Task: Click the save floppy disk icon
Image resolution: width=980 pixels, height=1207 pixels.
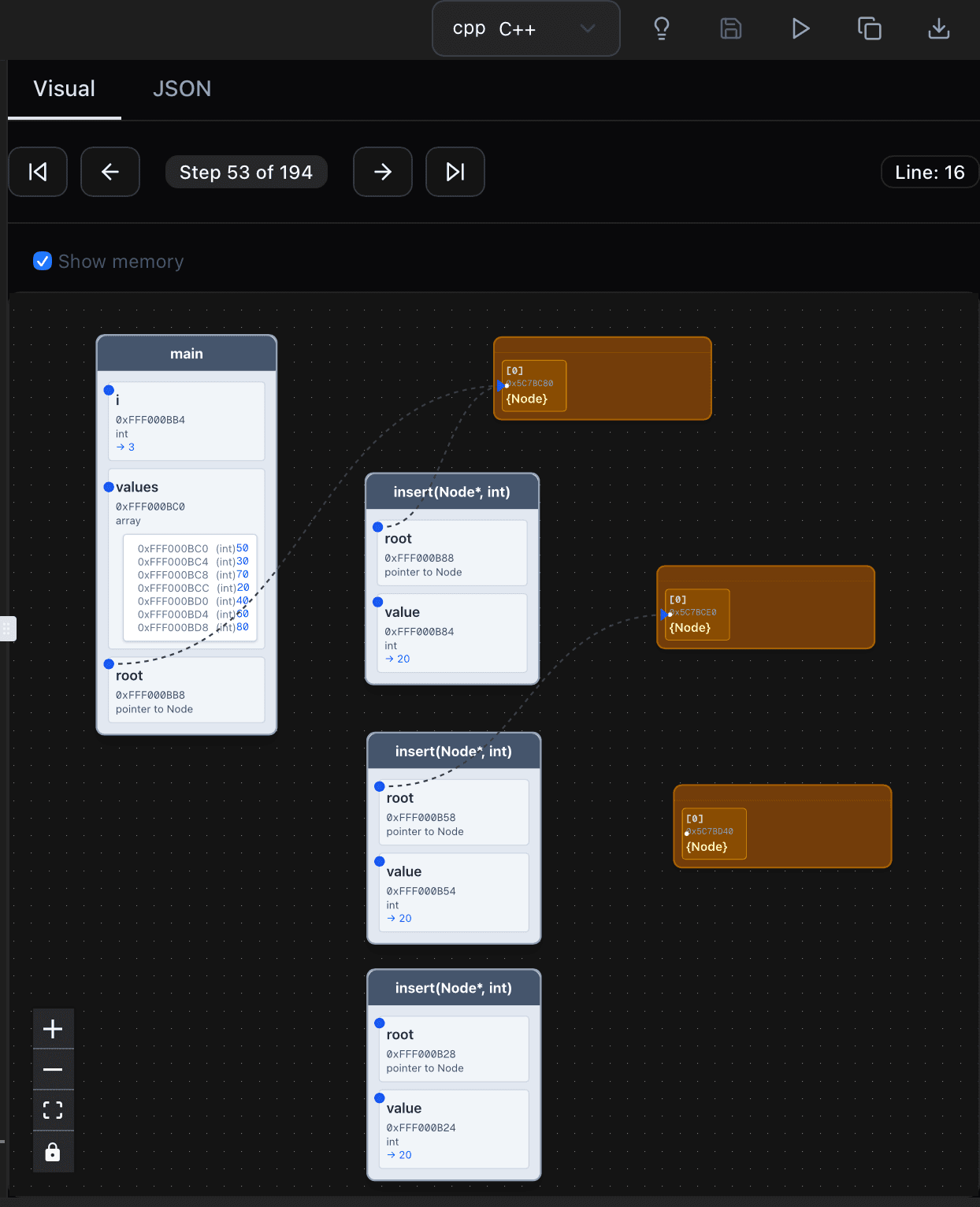Action: click(731, 29)
